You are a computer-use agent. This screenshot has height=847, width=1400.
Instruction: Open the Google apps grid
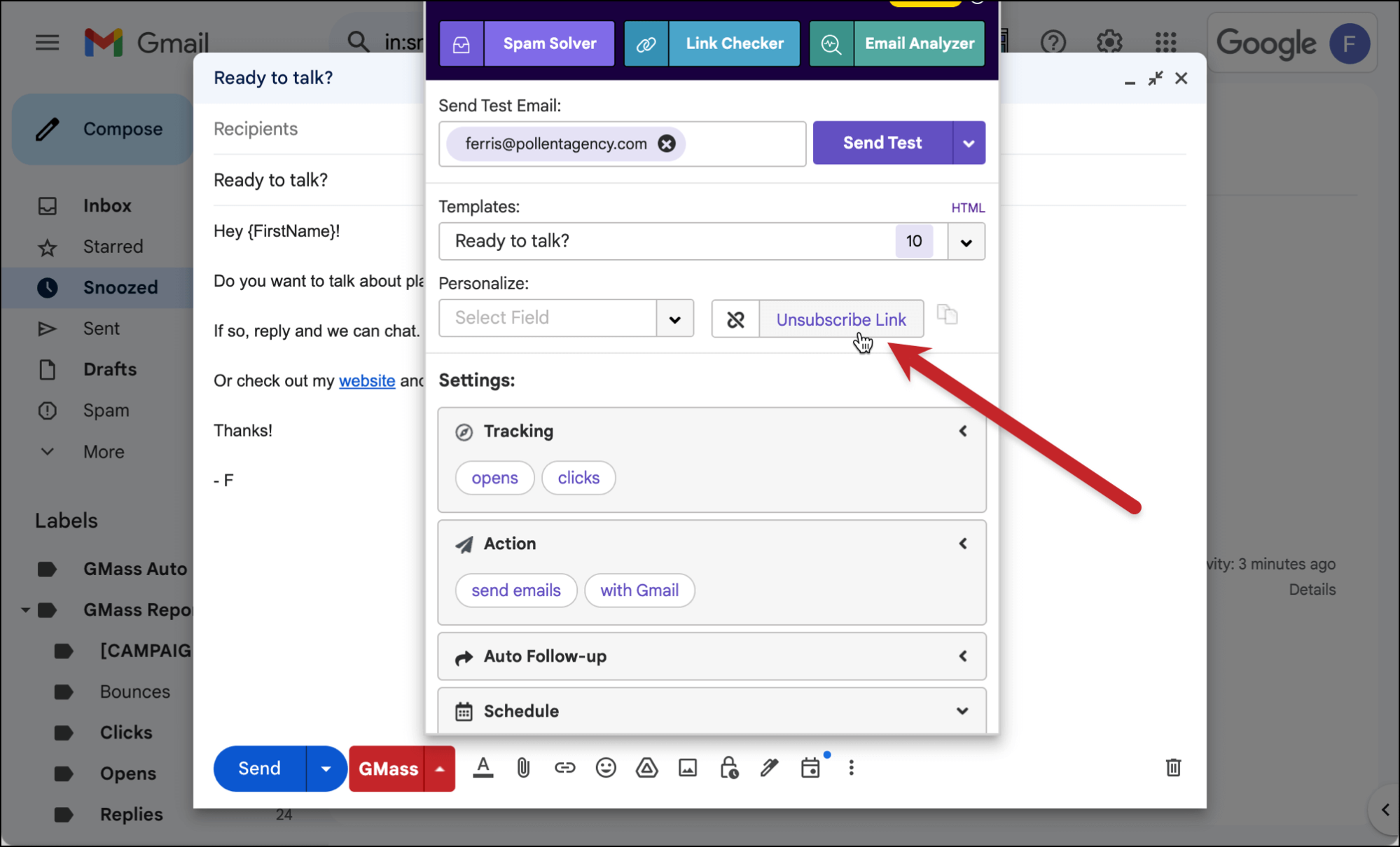click(x=1166, y=43)
